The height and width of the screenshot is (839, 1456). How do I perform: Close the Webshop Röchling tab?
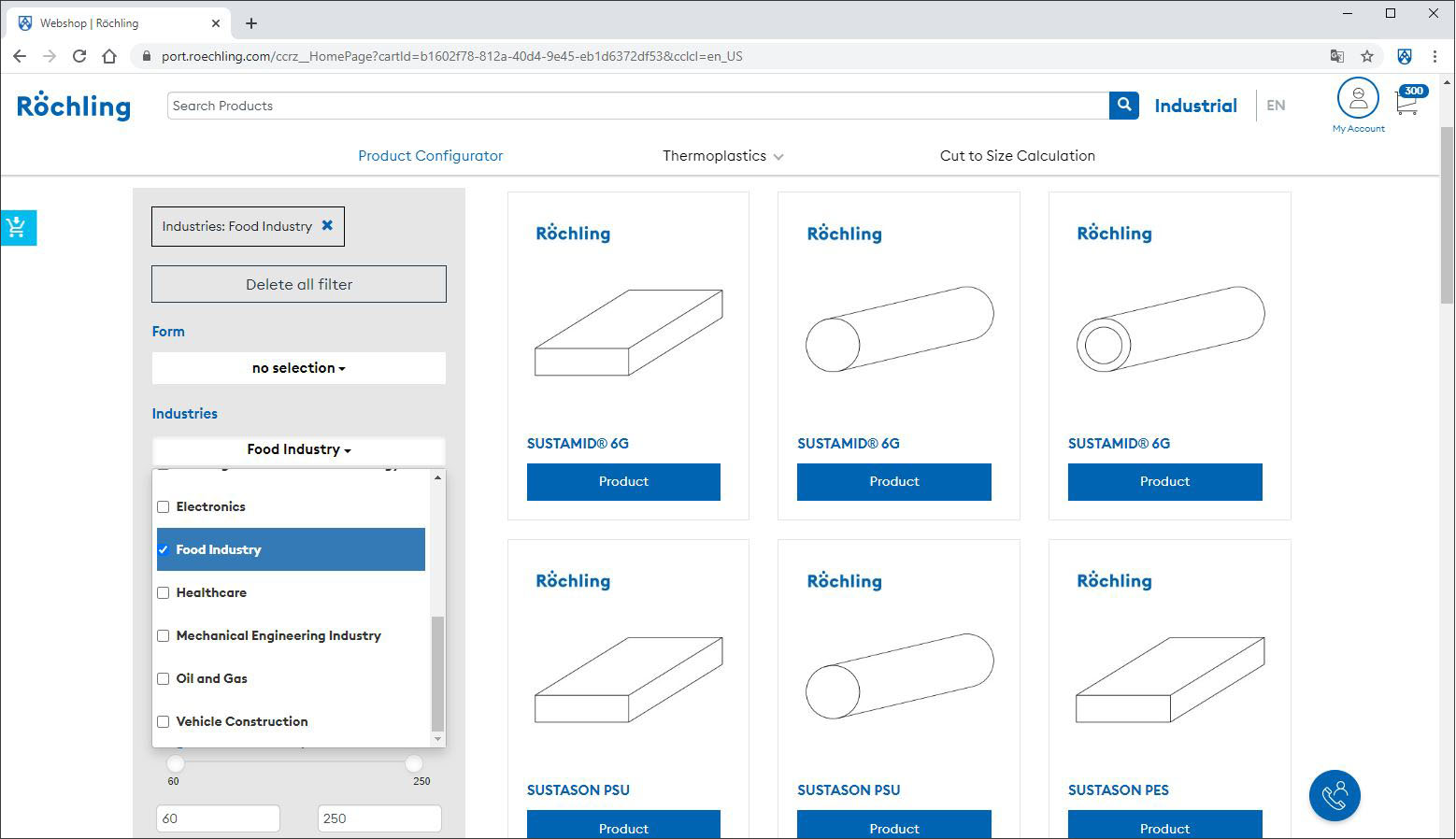[216, 23]
